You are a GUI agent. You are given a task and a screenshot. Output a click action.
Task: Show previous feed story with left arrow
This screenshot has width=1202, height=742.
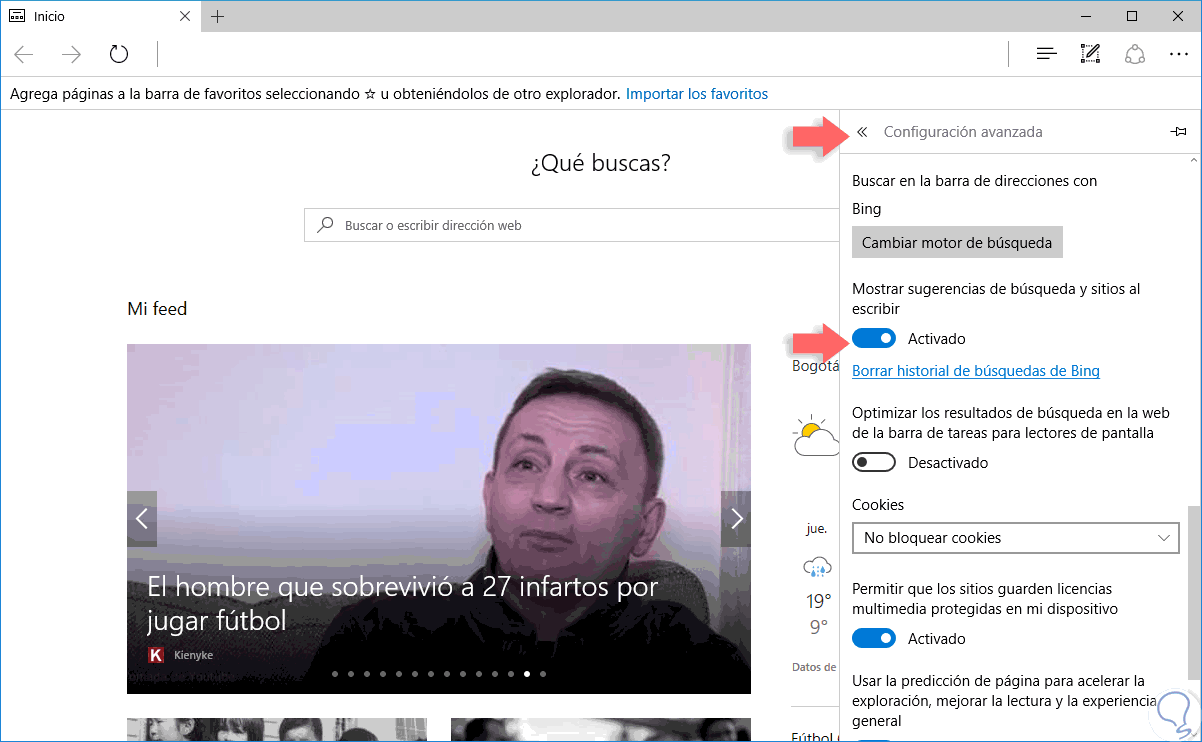coord(142,518)
